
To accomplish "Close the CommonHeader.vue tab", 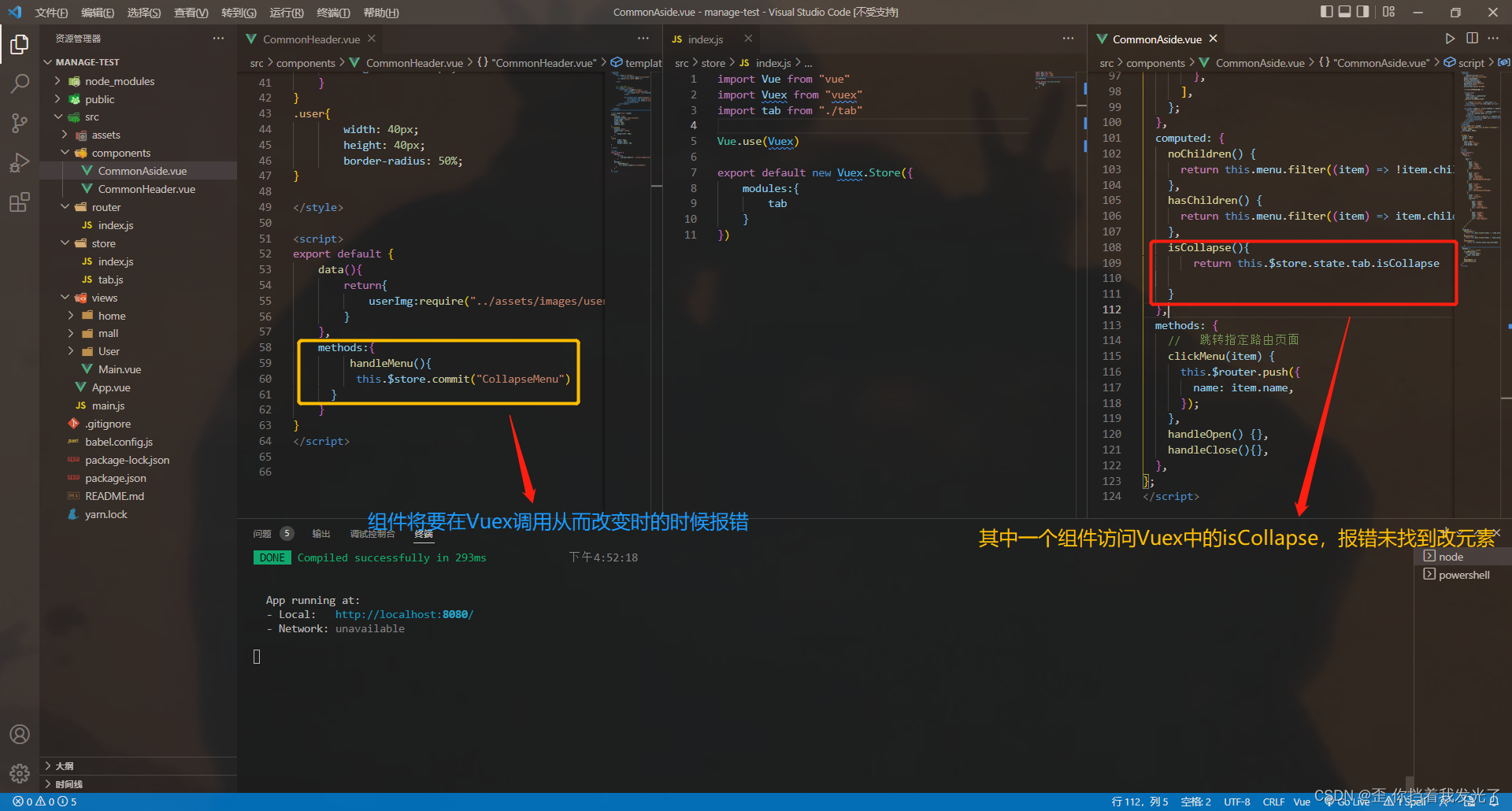I will click(372, 39).
